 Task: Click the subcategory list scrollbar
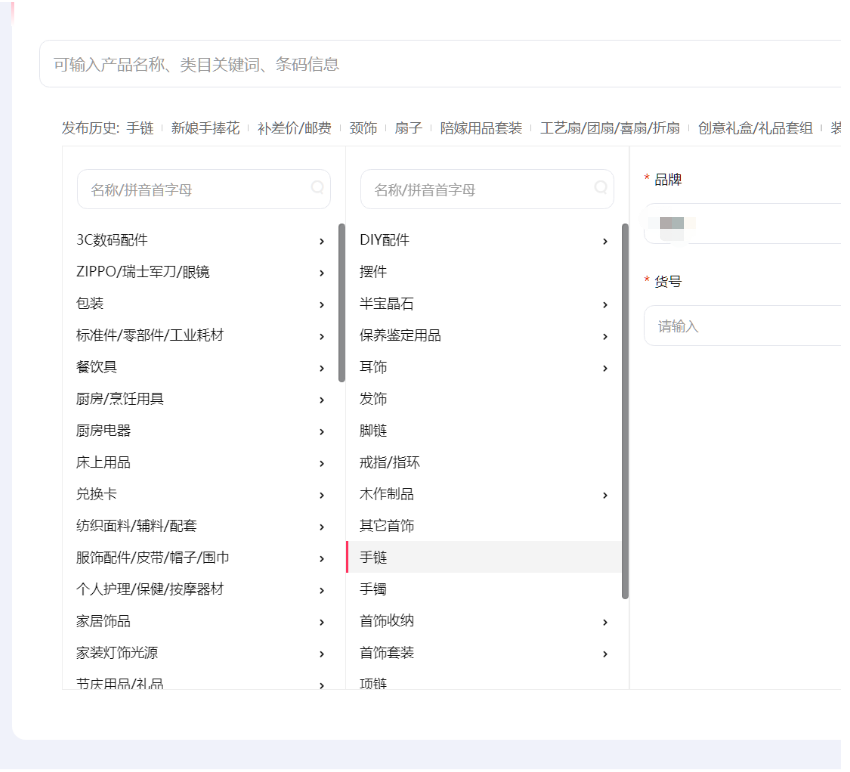pos(626,410)
